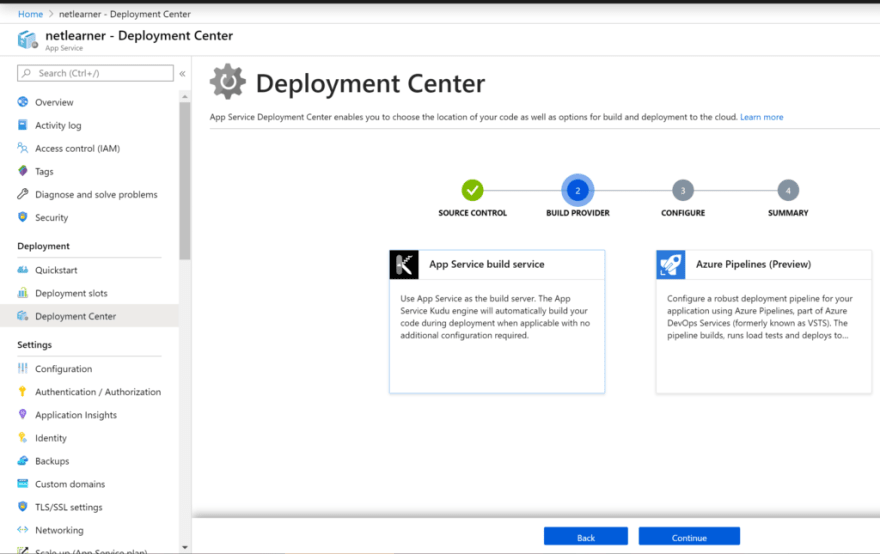Click the Back button

point(586,537)
